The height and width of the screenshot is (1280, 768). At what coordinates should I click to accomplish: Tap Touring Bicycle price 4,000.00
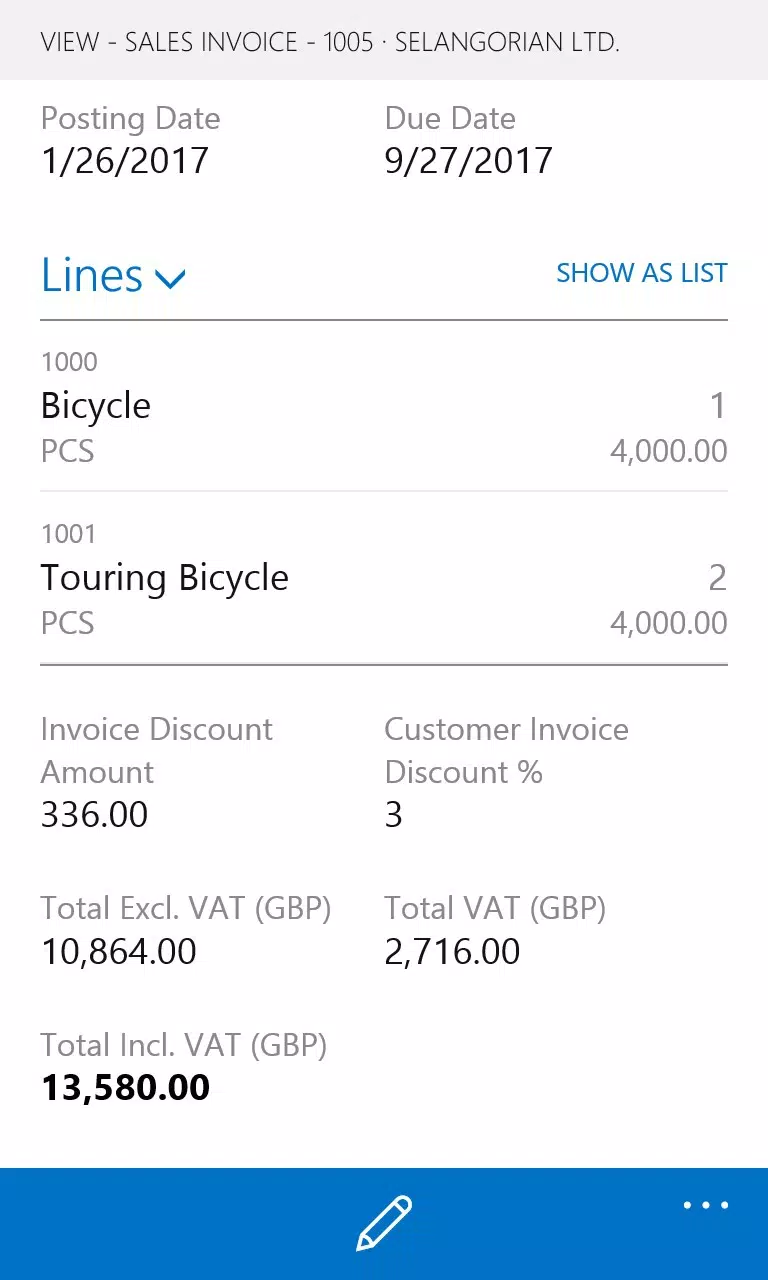tap(669, 623)
